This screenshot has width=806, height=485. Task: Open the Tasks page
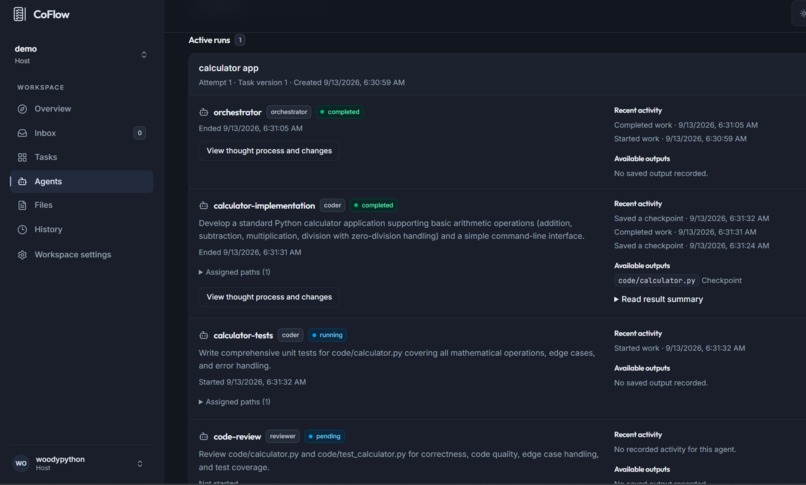(x=81, y=157)
